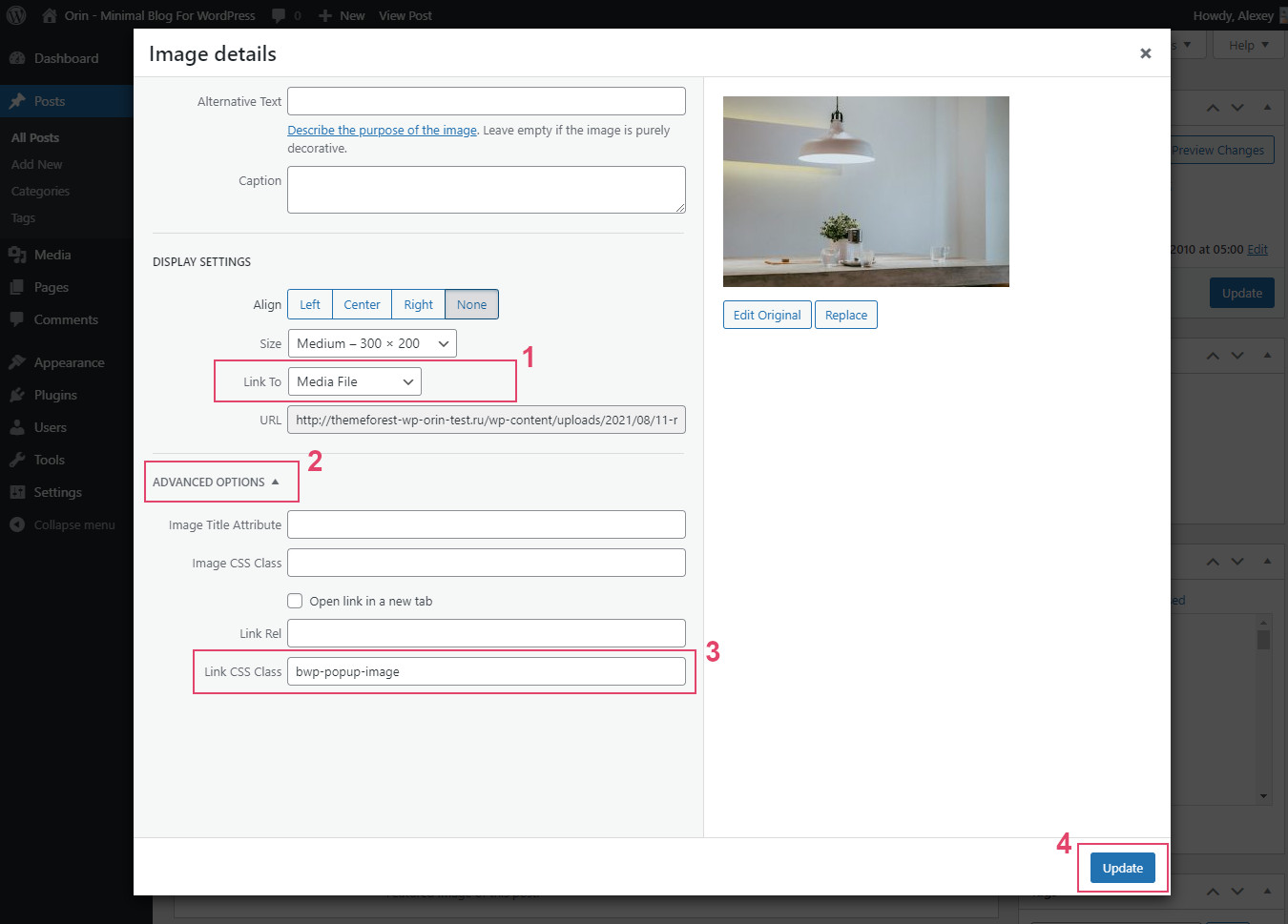Close the Image details dialog
The image size is (1288, 924).
point(1145,53)
